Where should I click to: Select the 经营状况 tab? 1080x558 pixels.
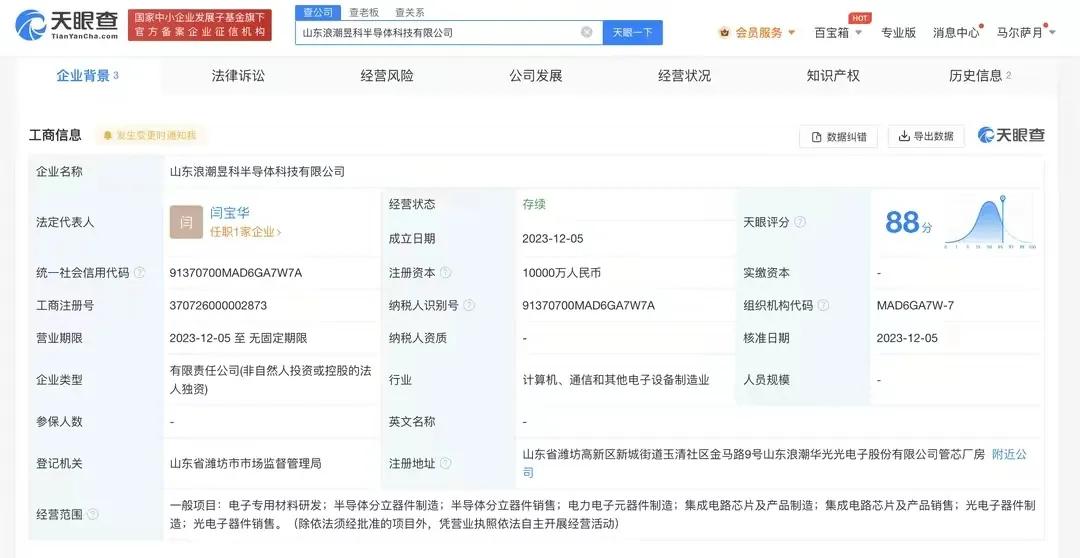coord(685,76)
